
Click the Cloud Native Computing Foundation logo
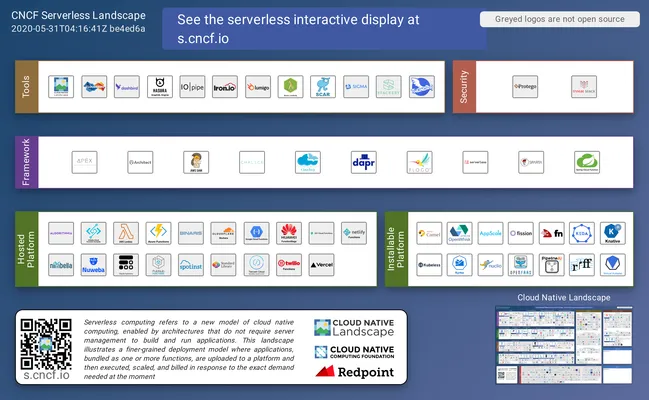click(354, 352)
